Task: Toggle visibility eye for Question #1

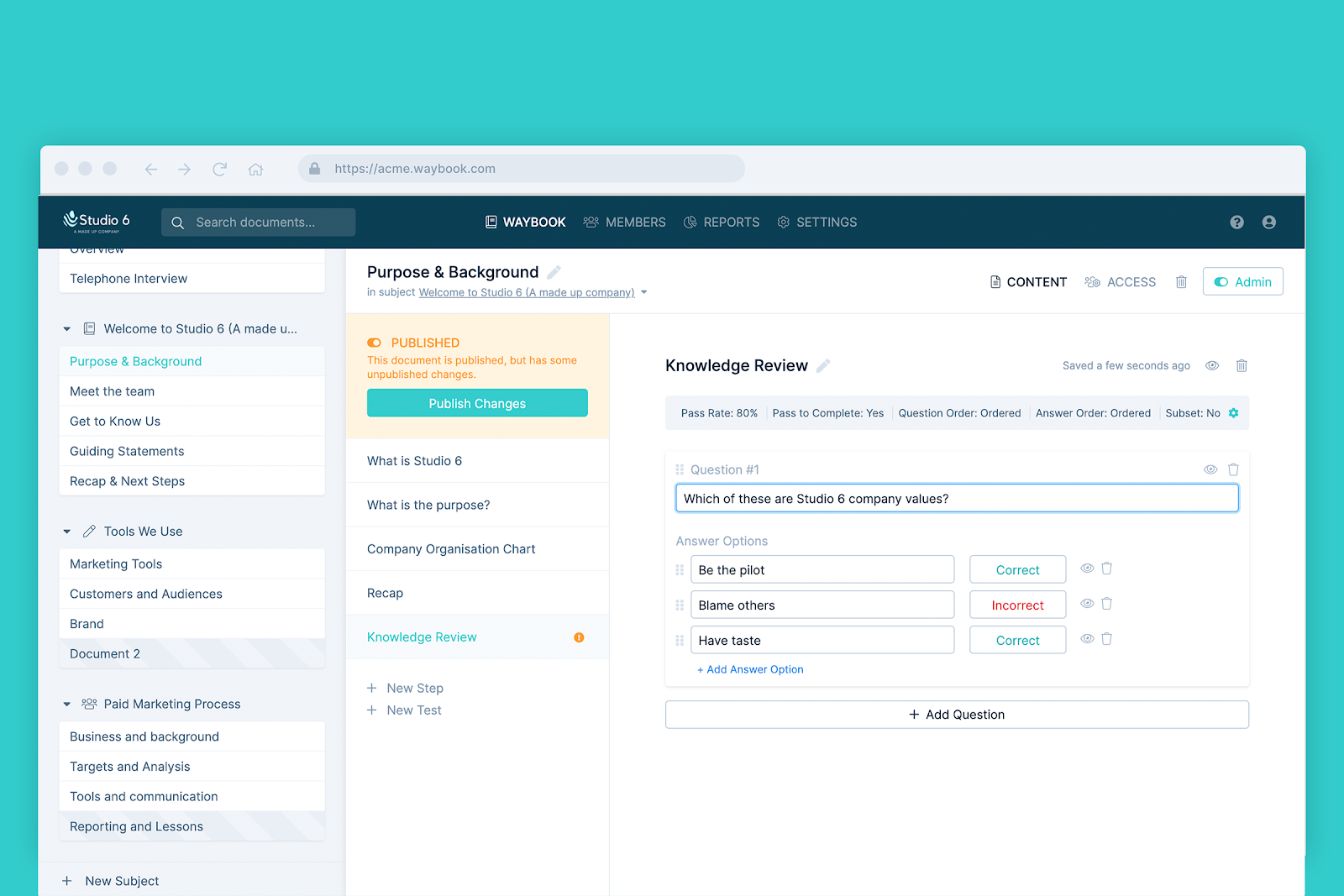Action: (x=1210, y=469)
